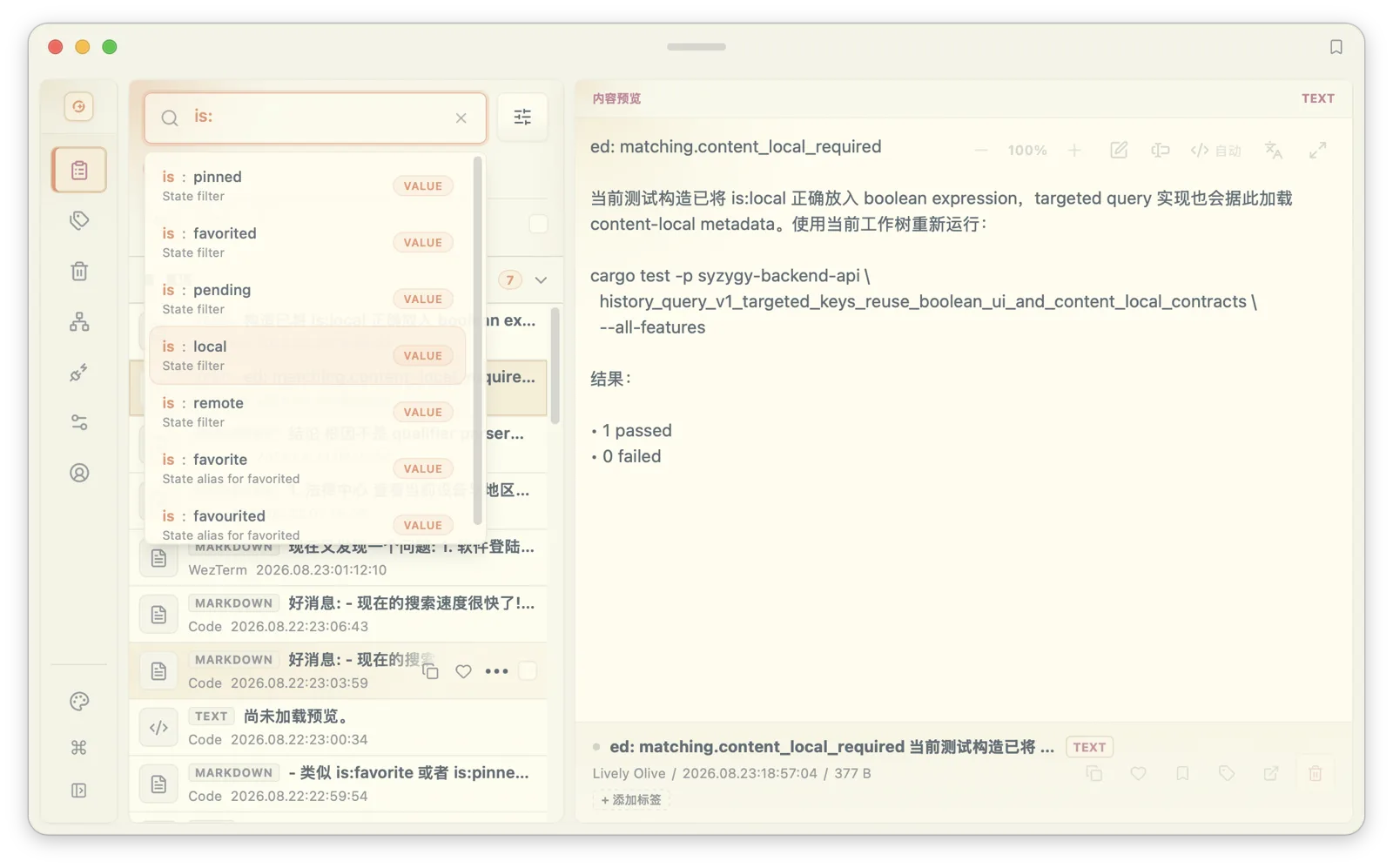Open the previewed item in external window
The width and height of the screenshot is (1393, 868).
tap(1271, 773)
